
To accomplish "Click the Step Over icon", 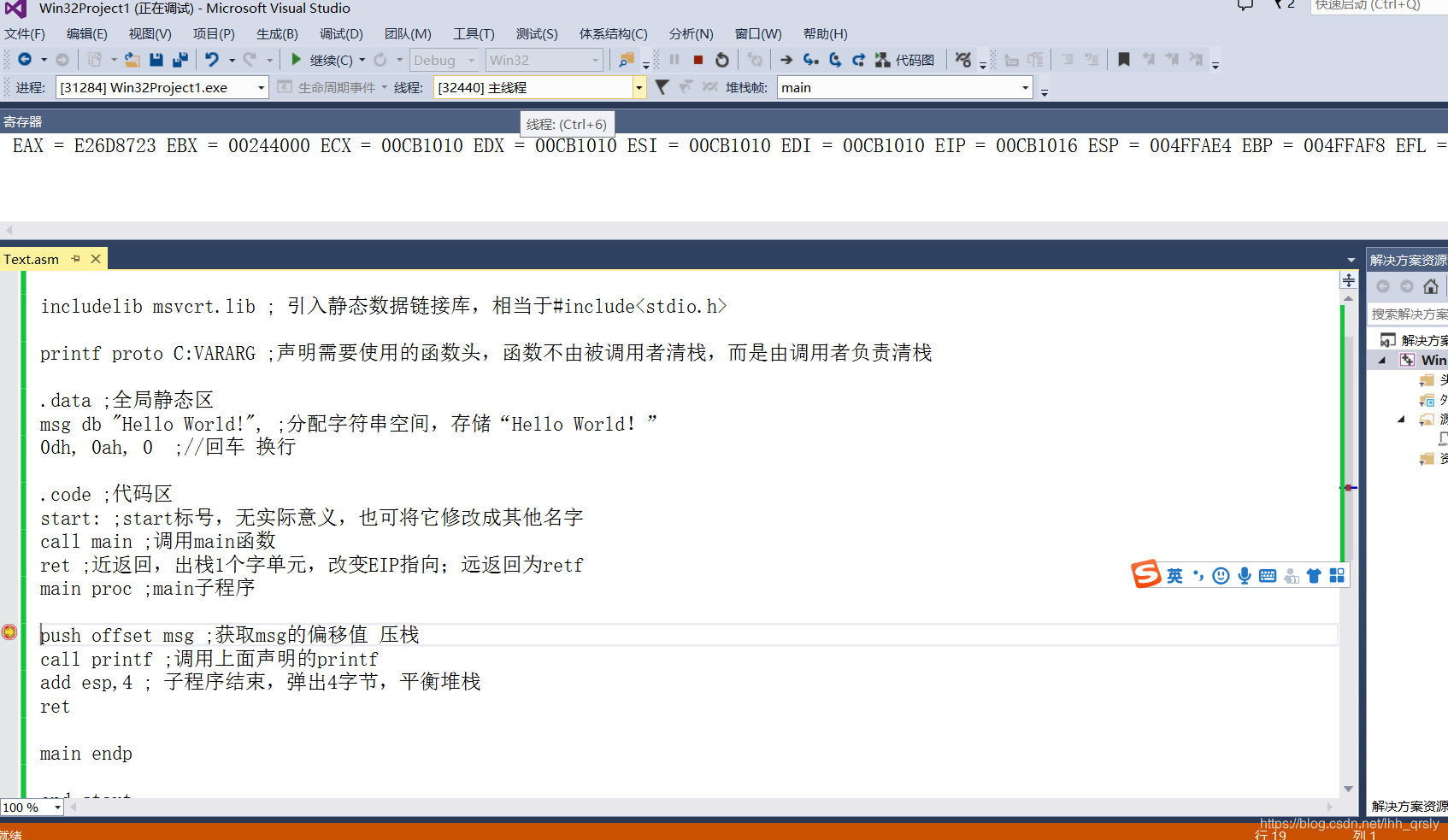I will [835, 60].
